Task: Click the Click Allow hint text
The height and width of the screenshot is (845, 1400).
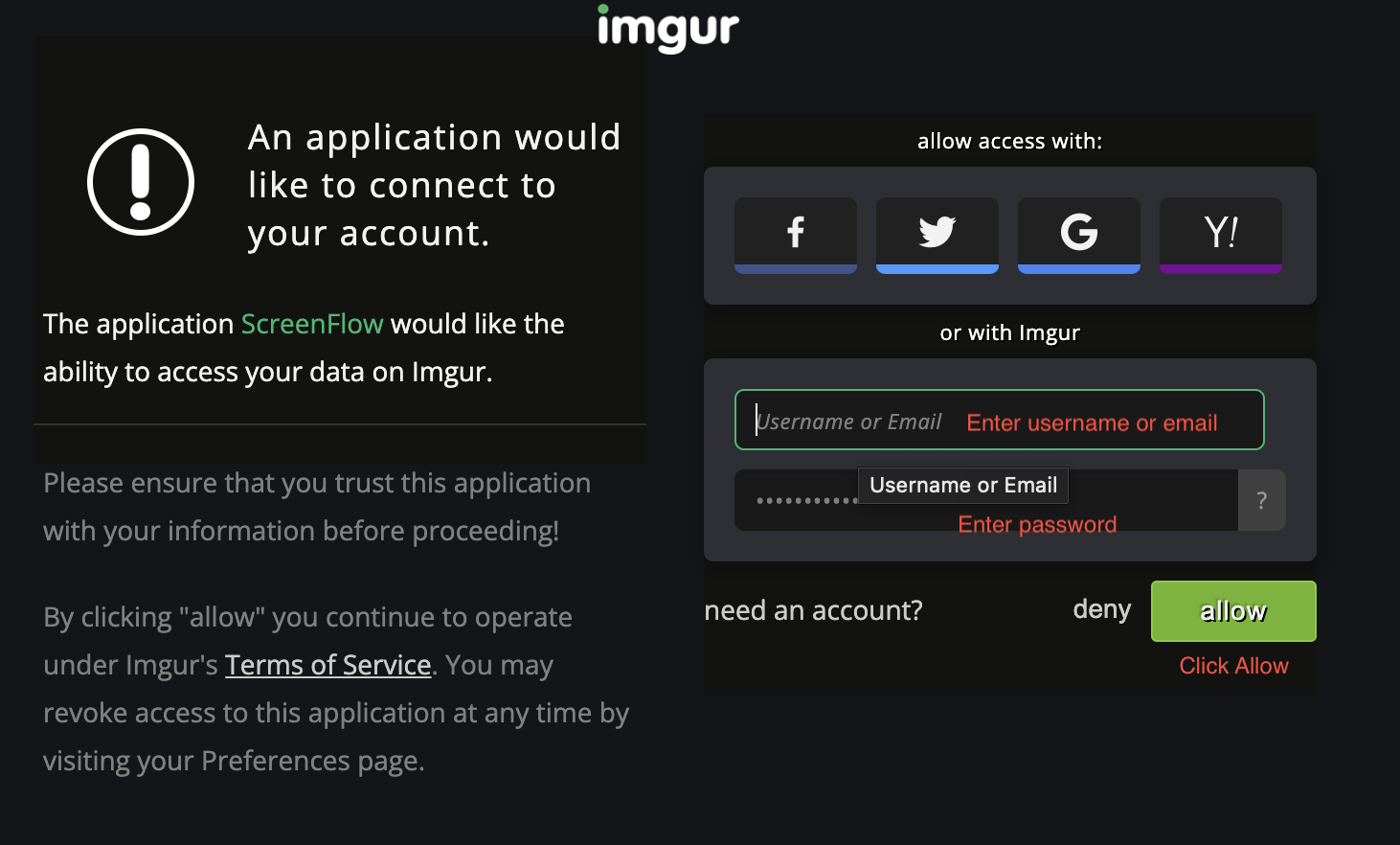Action: (1233, 665)
